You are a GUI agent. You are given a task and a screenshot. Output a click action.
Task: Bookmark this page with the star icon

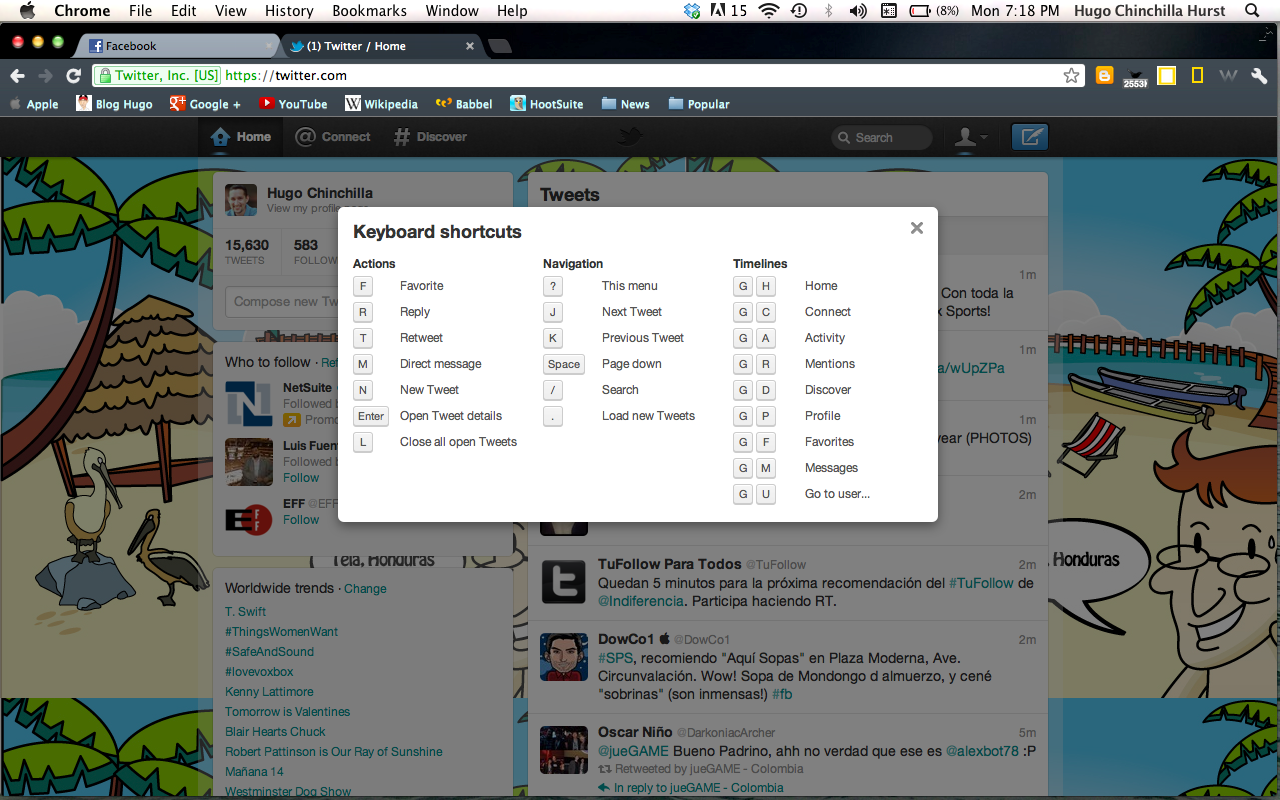(x=1071, y=76)
